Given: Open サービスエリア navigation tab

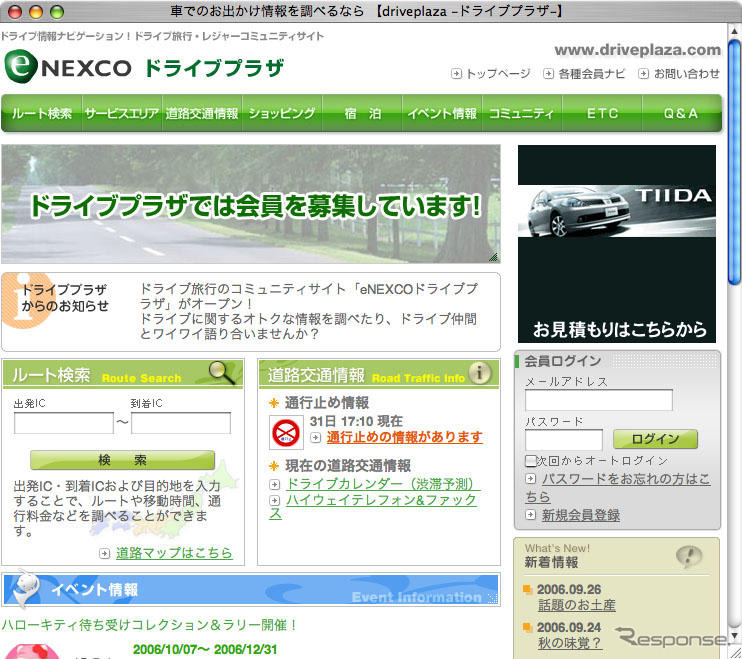Looking at the screenshot, I should 122,114.
